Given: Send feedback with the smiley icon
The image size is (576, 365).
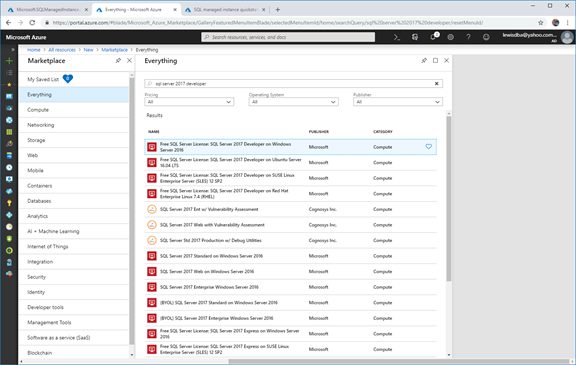Looking at the screenshot, I should 486,37.
